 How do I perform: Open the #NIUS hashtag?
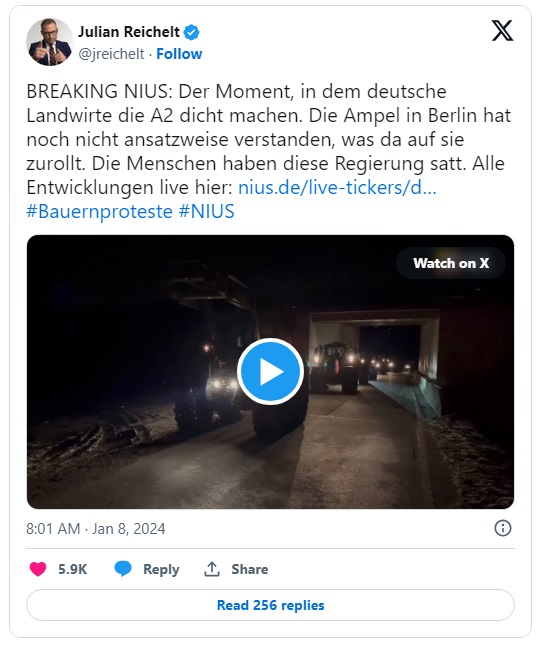pos(207,211)
